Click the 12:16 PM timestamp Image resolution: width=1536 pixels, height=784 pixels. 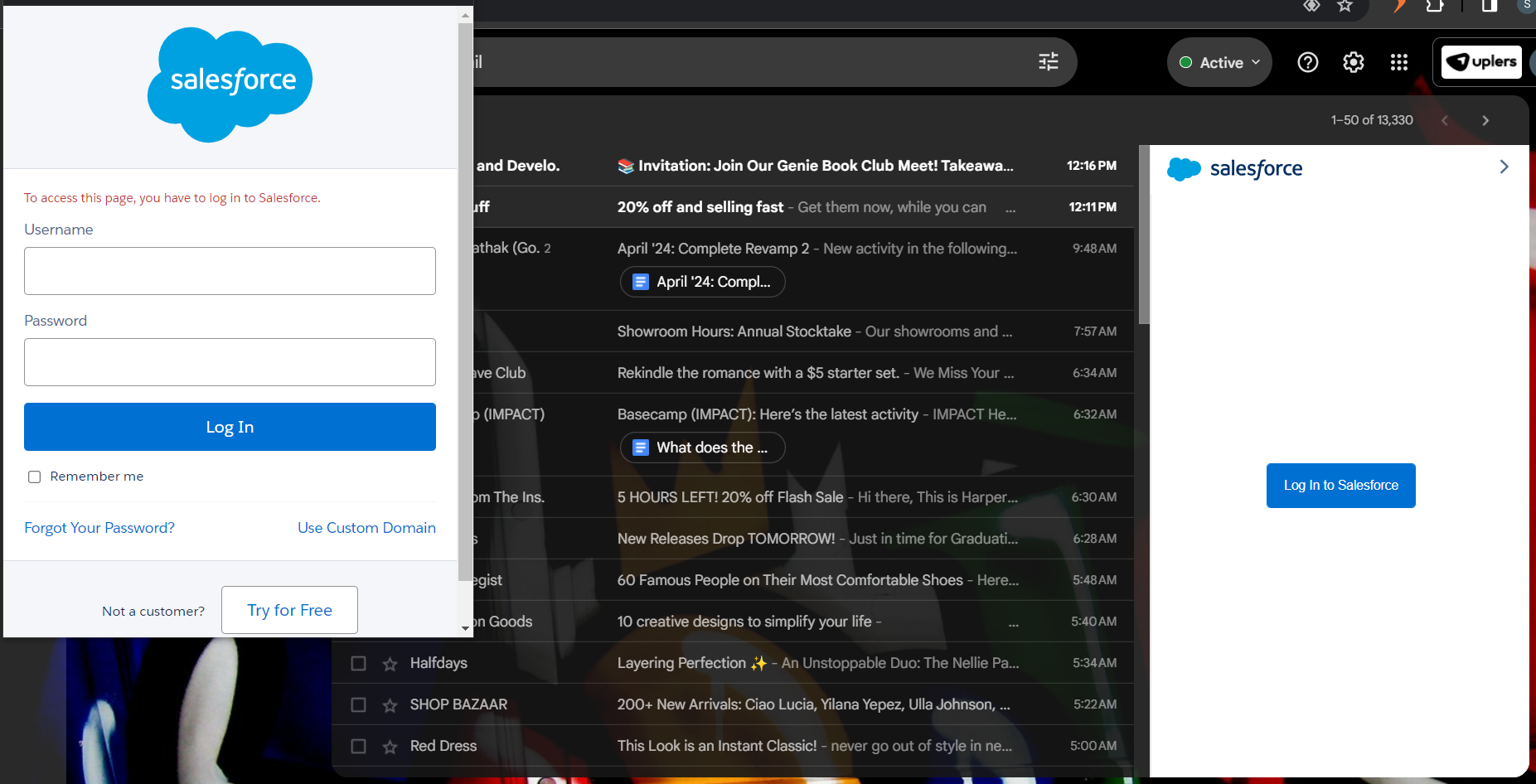[x=1092, y=166]
